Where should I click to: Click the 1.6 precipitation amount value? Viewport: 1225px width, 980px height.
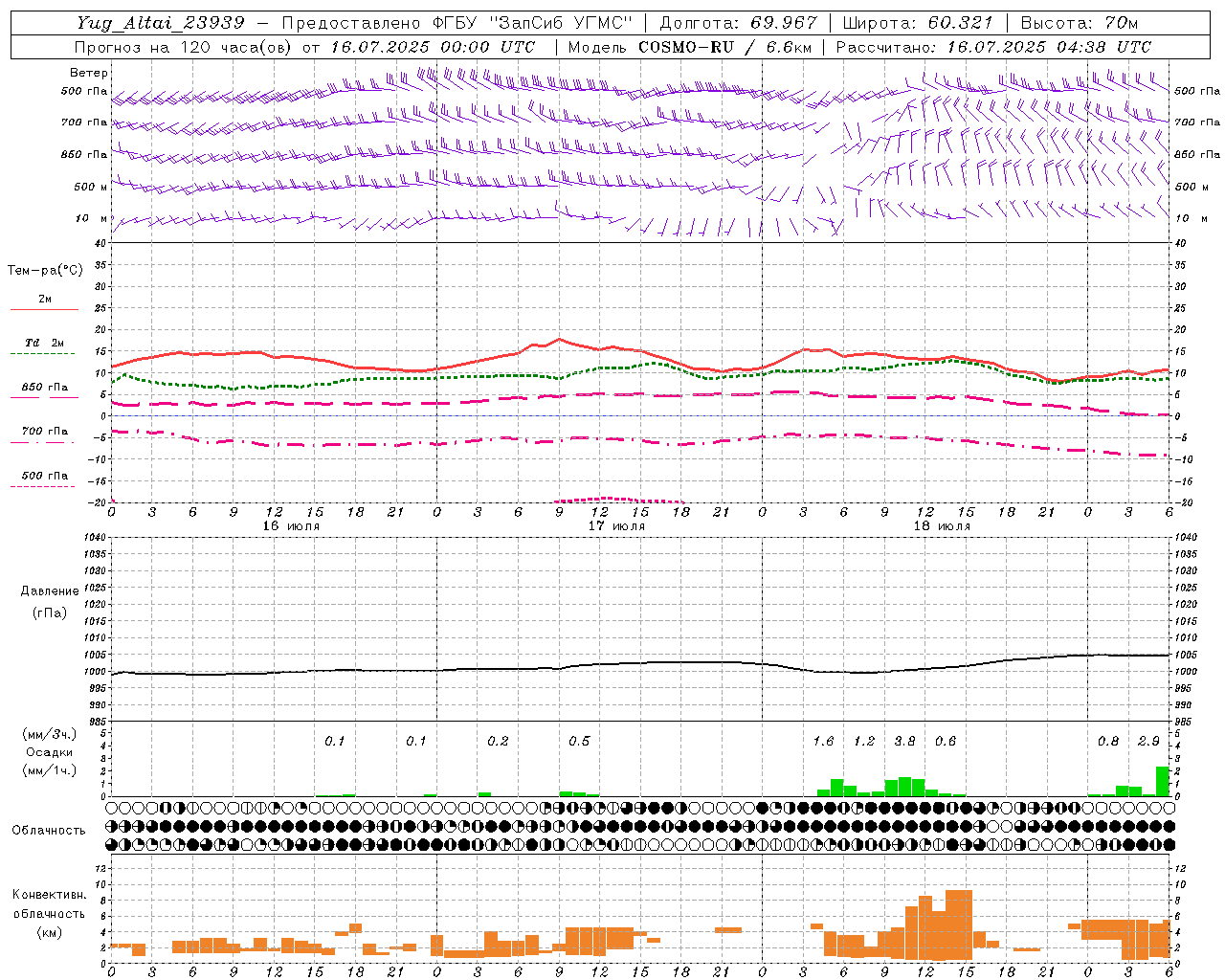click(x=823, y=741)
